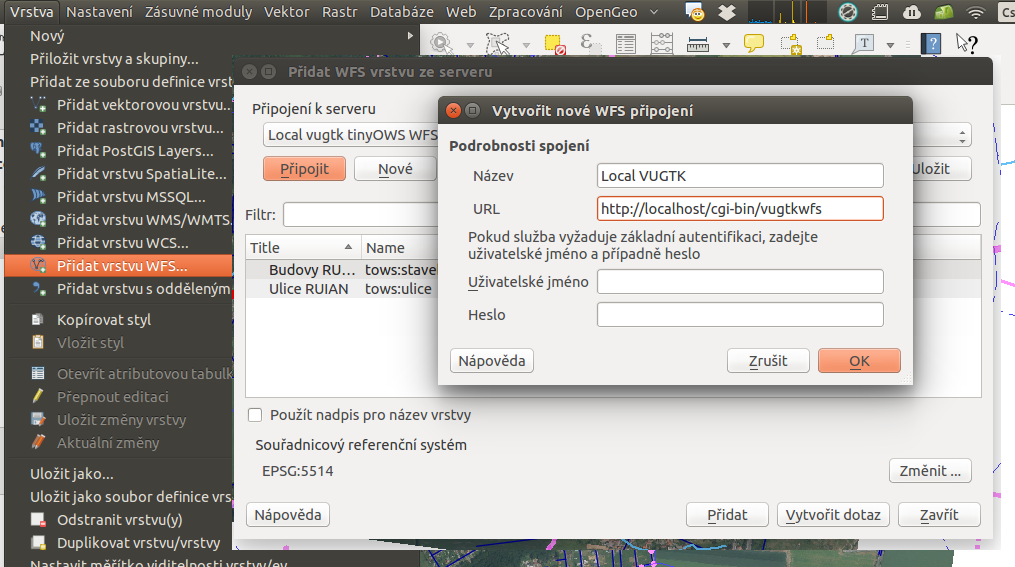This screenshot has height=567, width=1015.
Task: Click Zrušit in new WFS connection dialog
Action: pos(768,361)
